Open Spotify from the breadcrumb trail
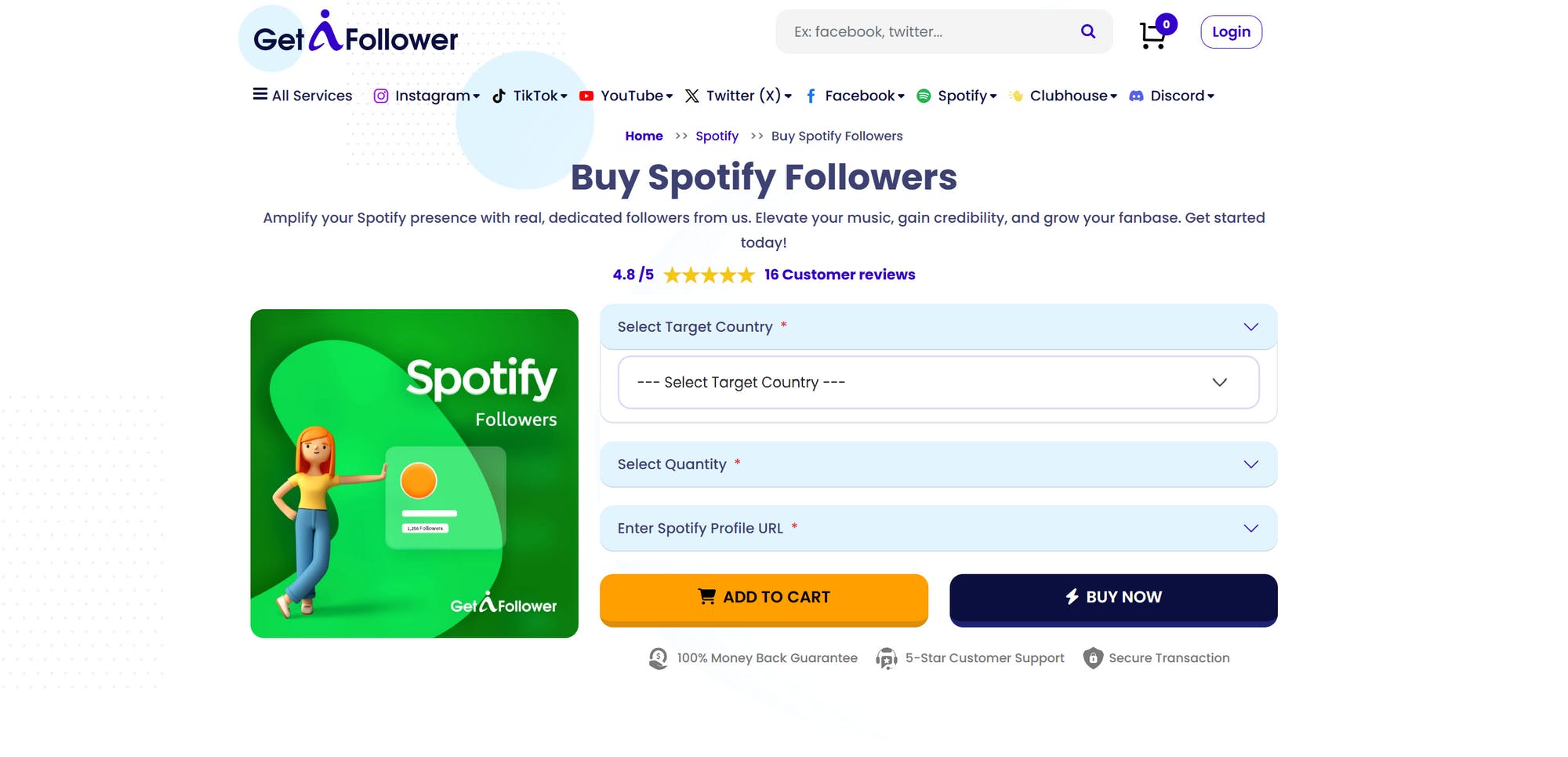1568x757 pixels. click(717, 135)
